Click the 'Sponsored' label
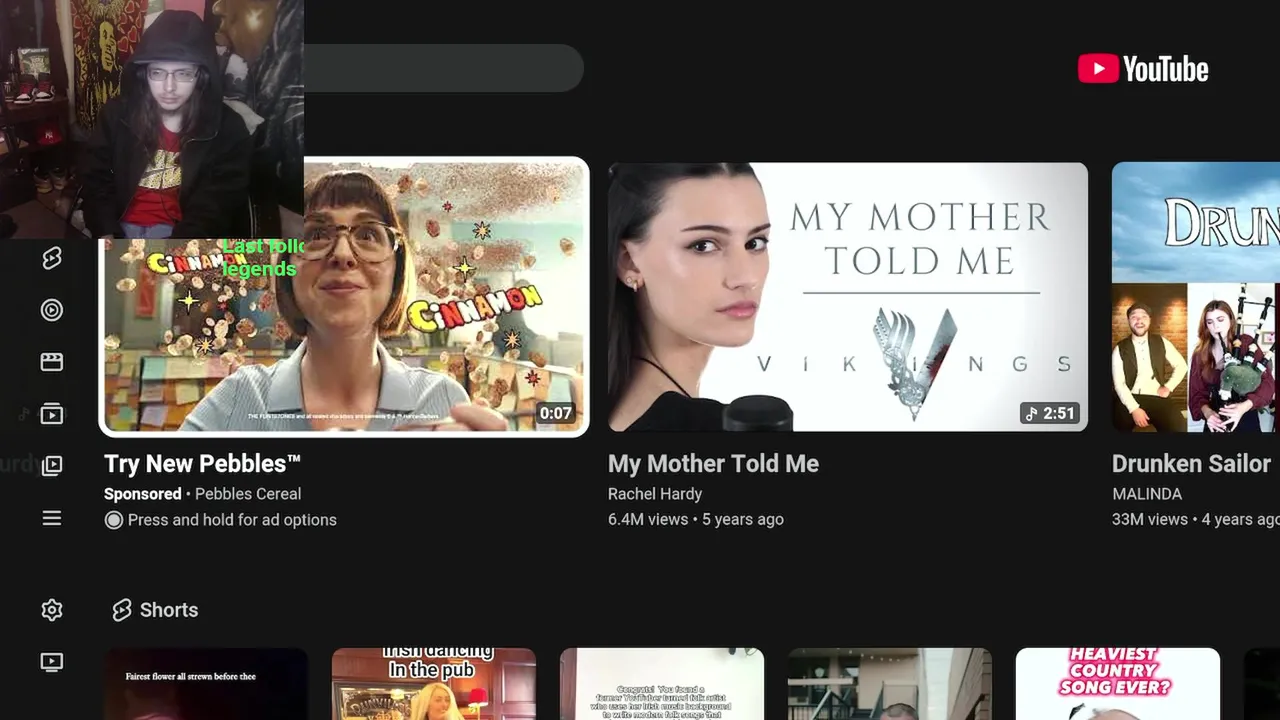Screen dimensions: 1280x720 [x=143, y=494]
